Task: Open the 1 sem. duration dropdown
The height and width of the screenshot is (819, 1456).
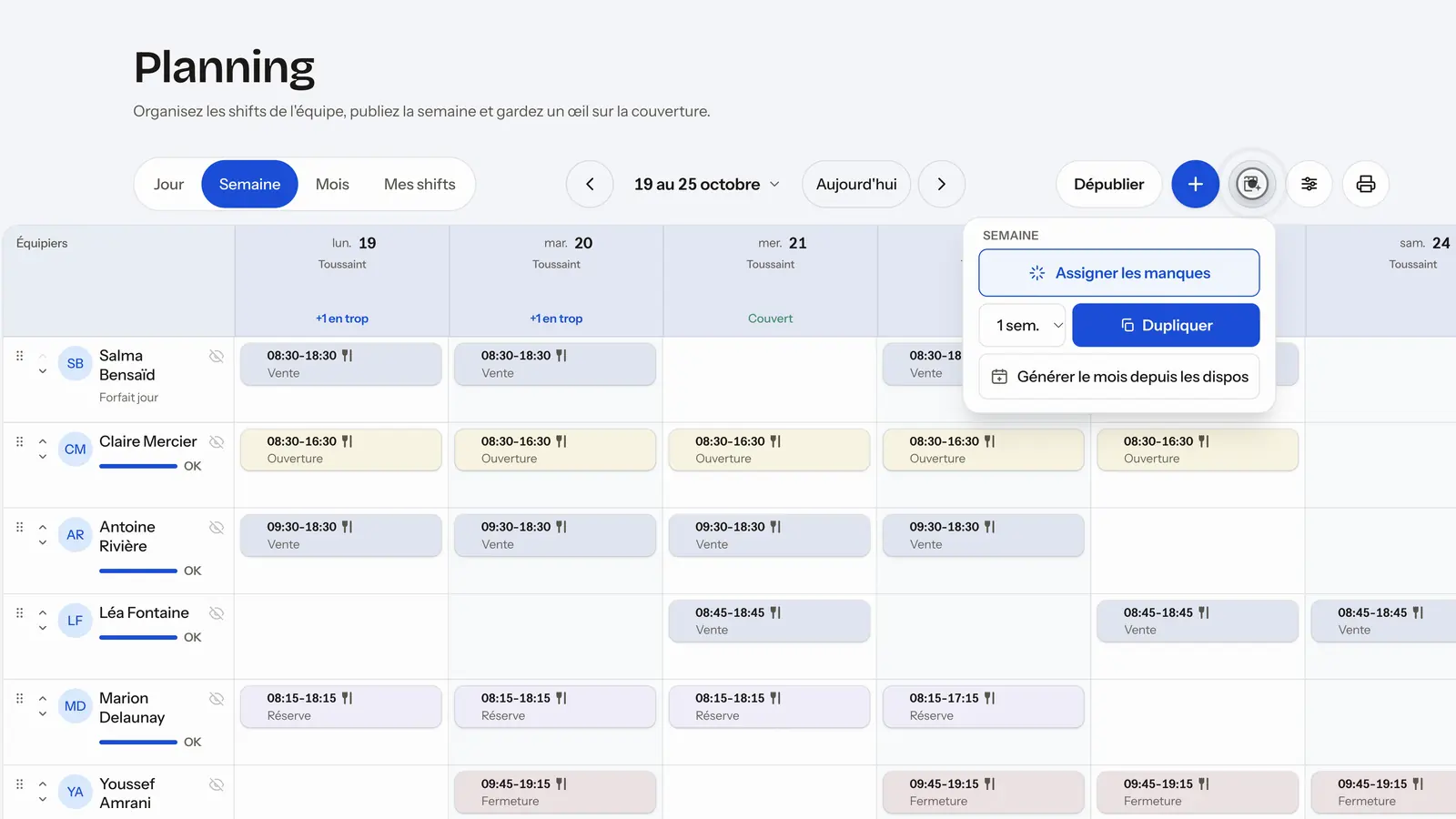Action: pyautogui.click(x=1022, y=325)
